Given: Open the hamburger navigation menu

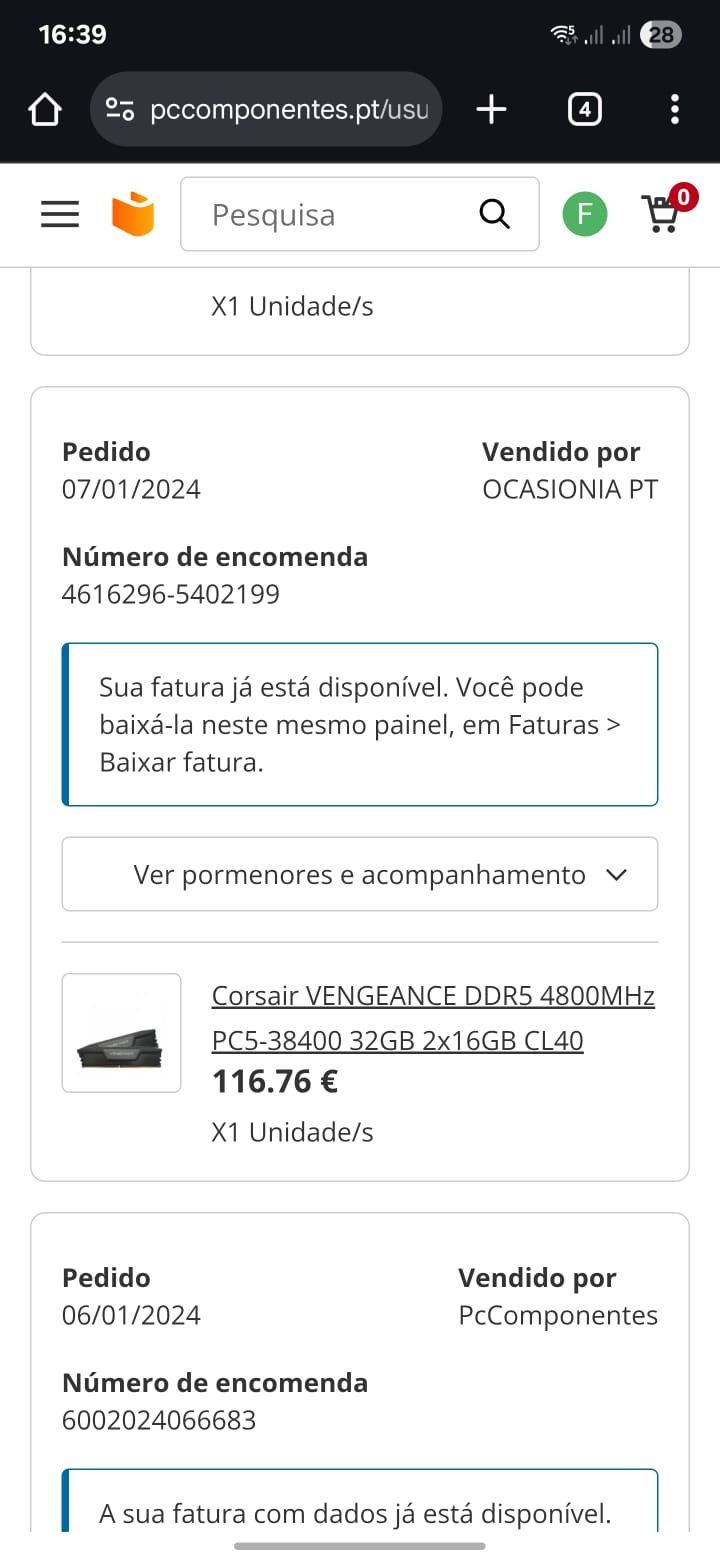Looking at the screenshot, I should click(60, 214).
